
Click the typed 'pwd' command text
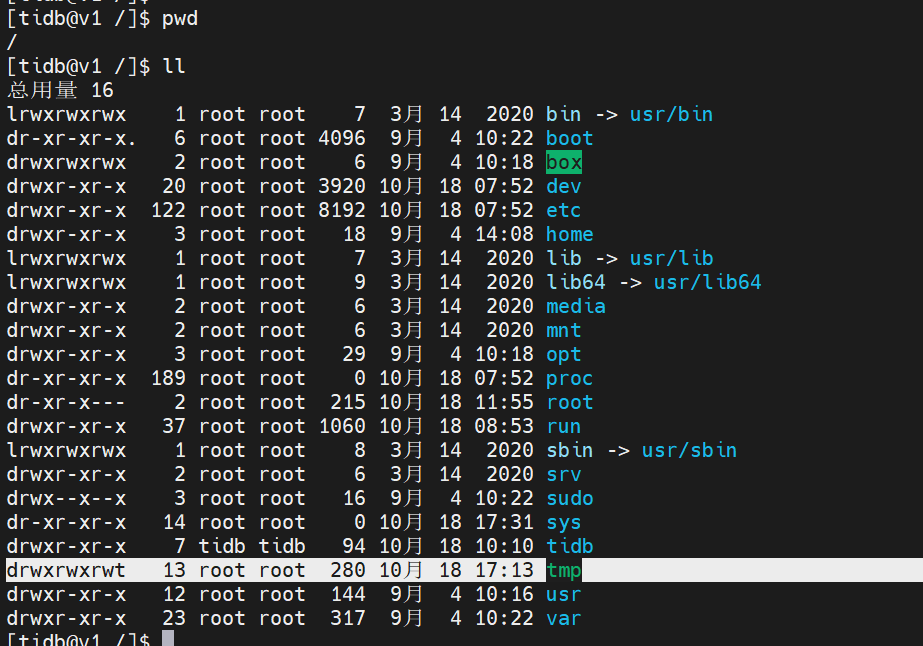tap(180, 19)
